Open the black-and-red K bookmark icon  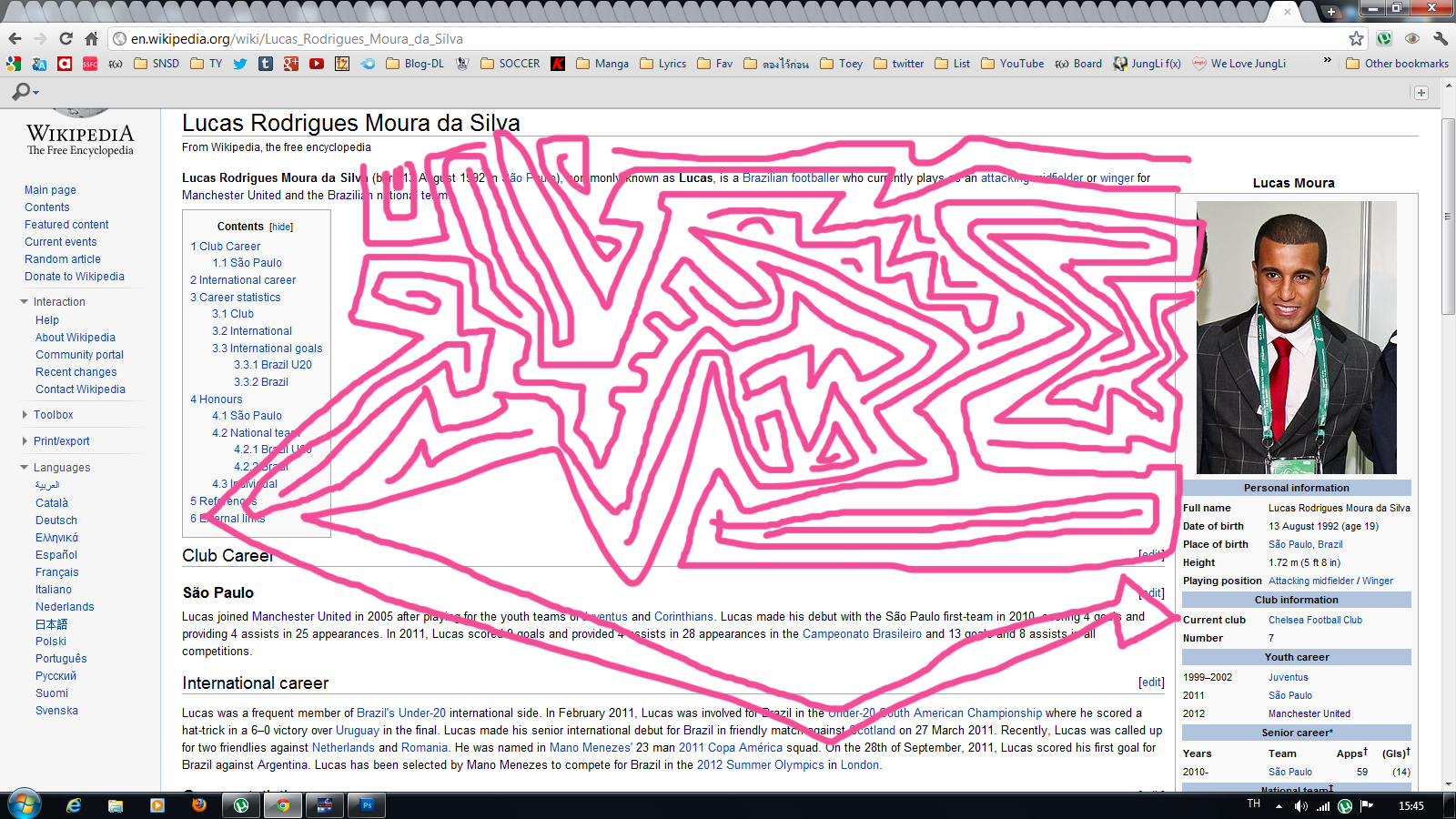tap(558, 64)
